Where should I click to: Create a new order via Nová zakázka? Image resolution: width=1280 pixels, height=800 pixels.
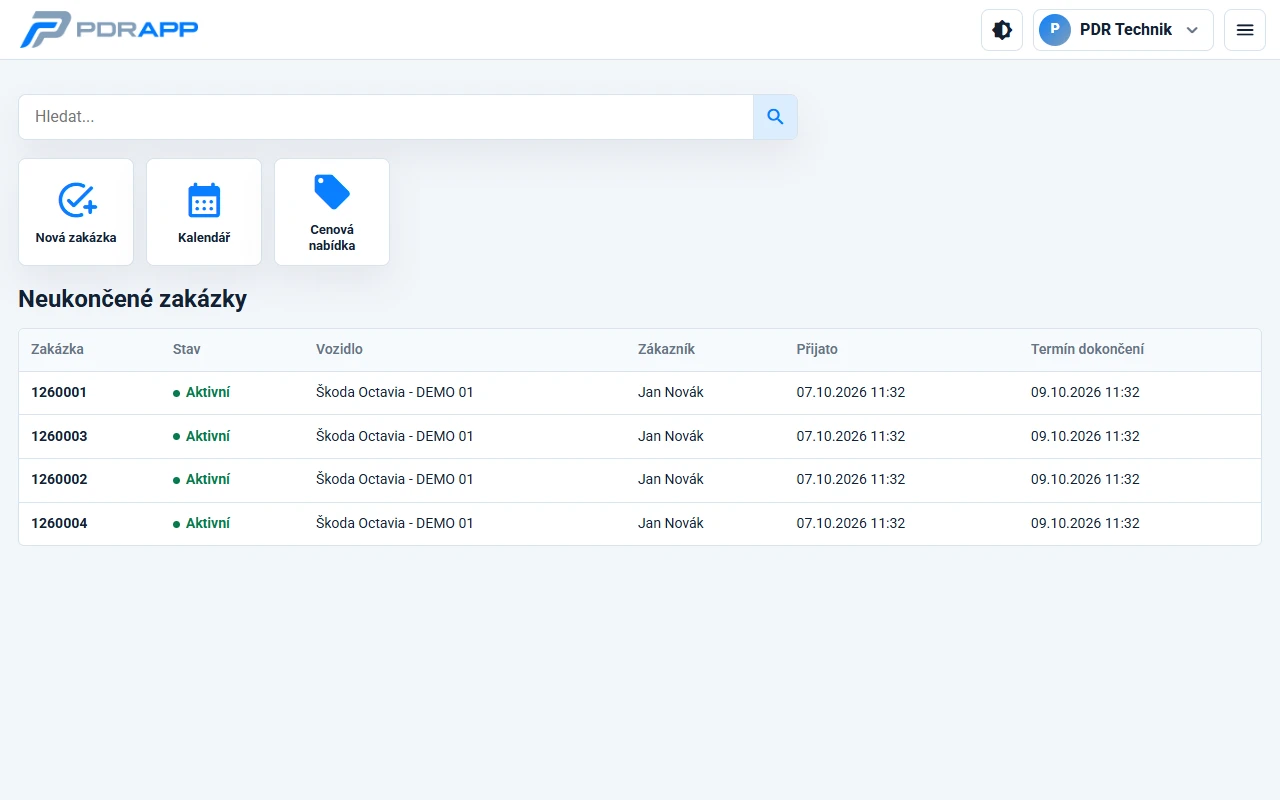[76, 212]
